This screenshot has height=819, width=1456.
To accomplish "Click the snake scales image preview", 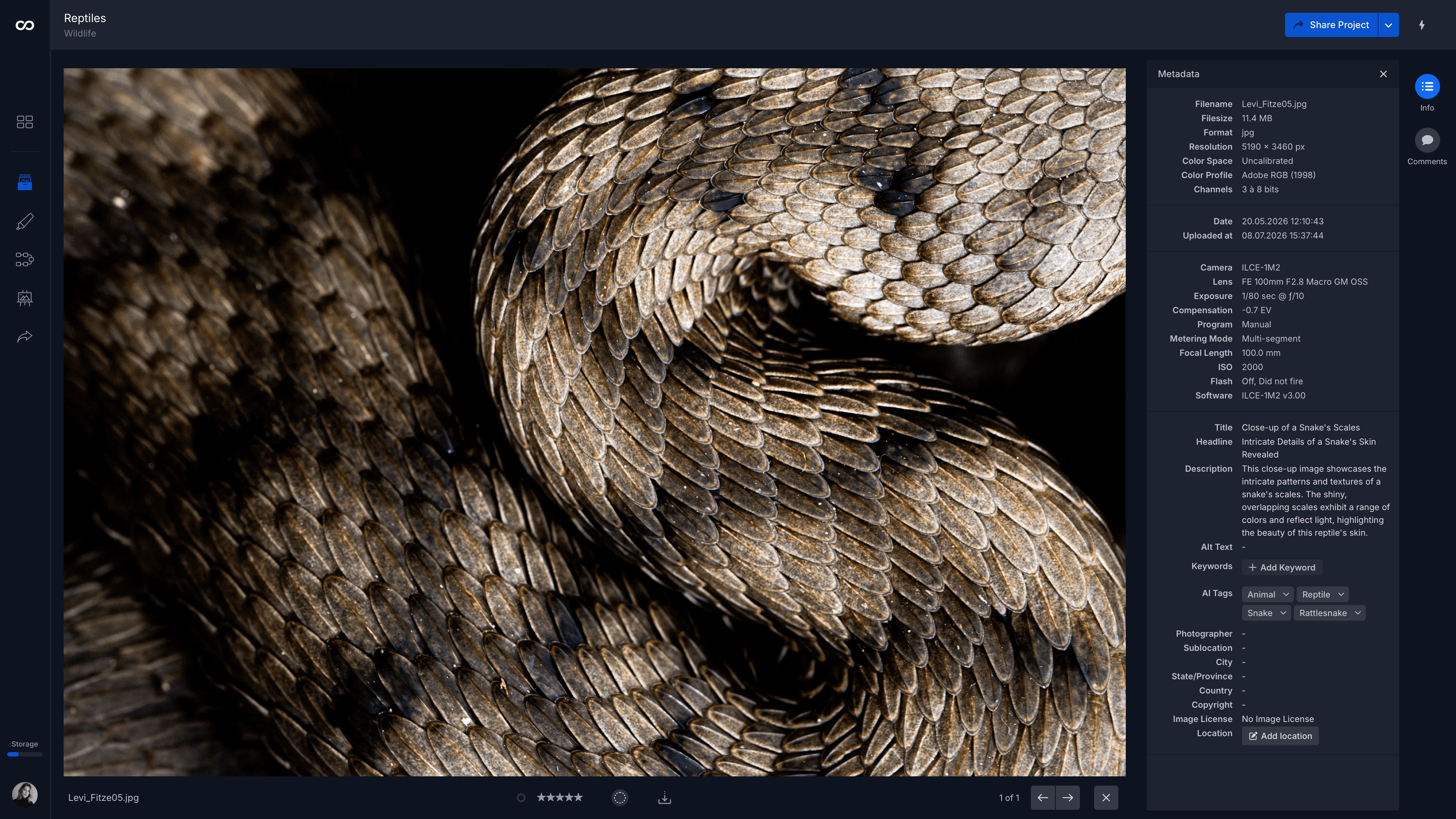I will coord(595,422).
